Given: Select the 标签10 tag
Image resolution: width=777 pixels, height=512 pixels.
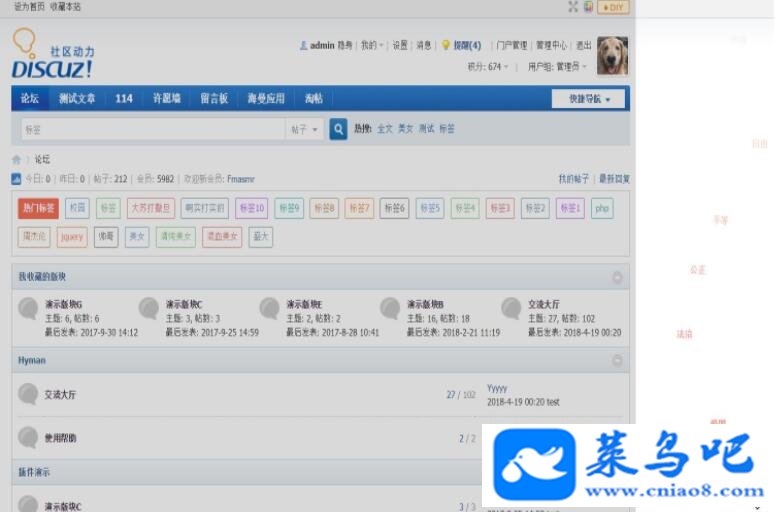Looking at the screenshot, I should [252, 208].
